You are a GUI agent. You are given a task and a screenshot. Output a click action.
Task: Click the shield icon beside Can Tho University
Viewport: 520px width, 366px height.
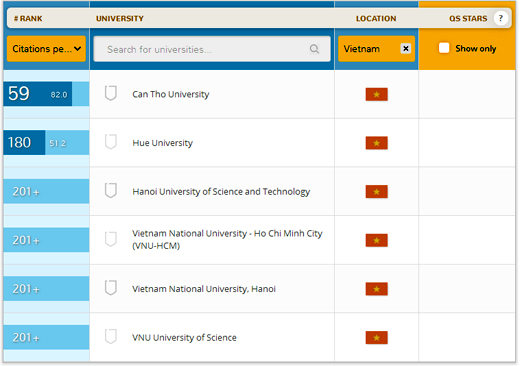(x=111, y=93)
